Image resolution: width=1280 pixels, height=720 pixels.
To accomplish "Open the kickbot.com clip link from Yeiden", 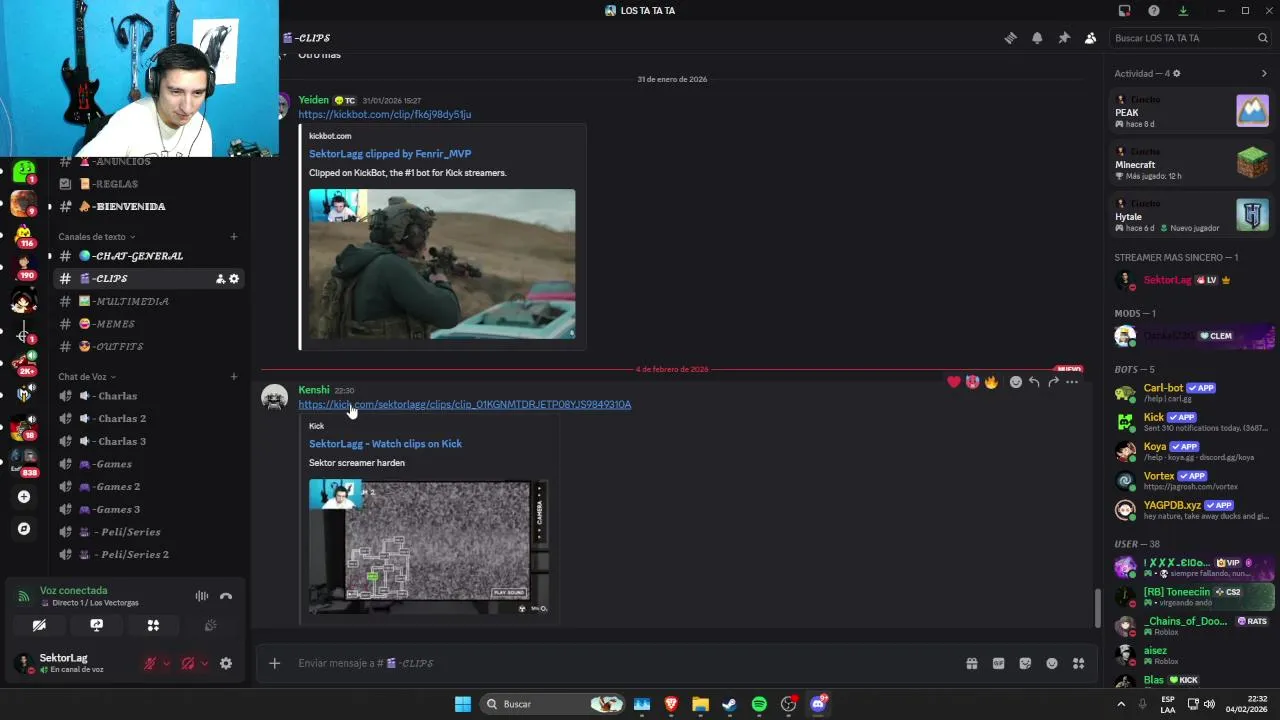I will coord(384,114).
